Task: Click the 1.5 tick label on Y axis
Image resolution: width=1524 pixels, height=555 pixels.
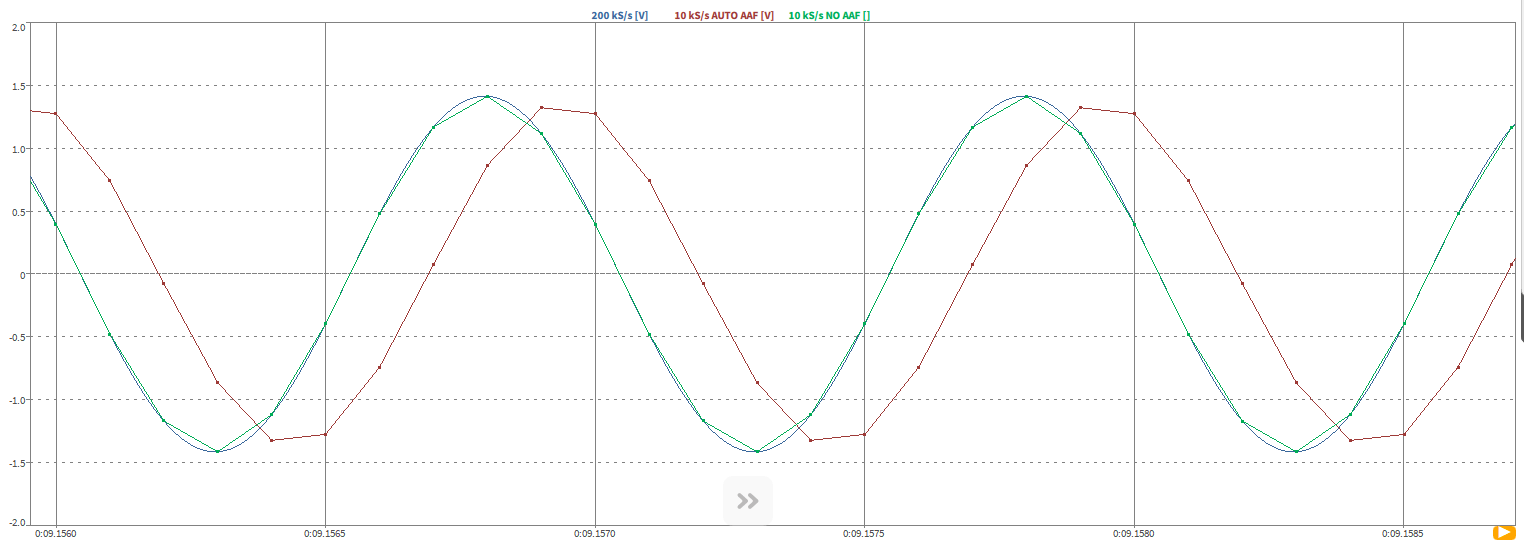Action: (18, 86)
